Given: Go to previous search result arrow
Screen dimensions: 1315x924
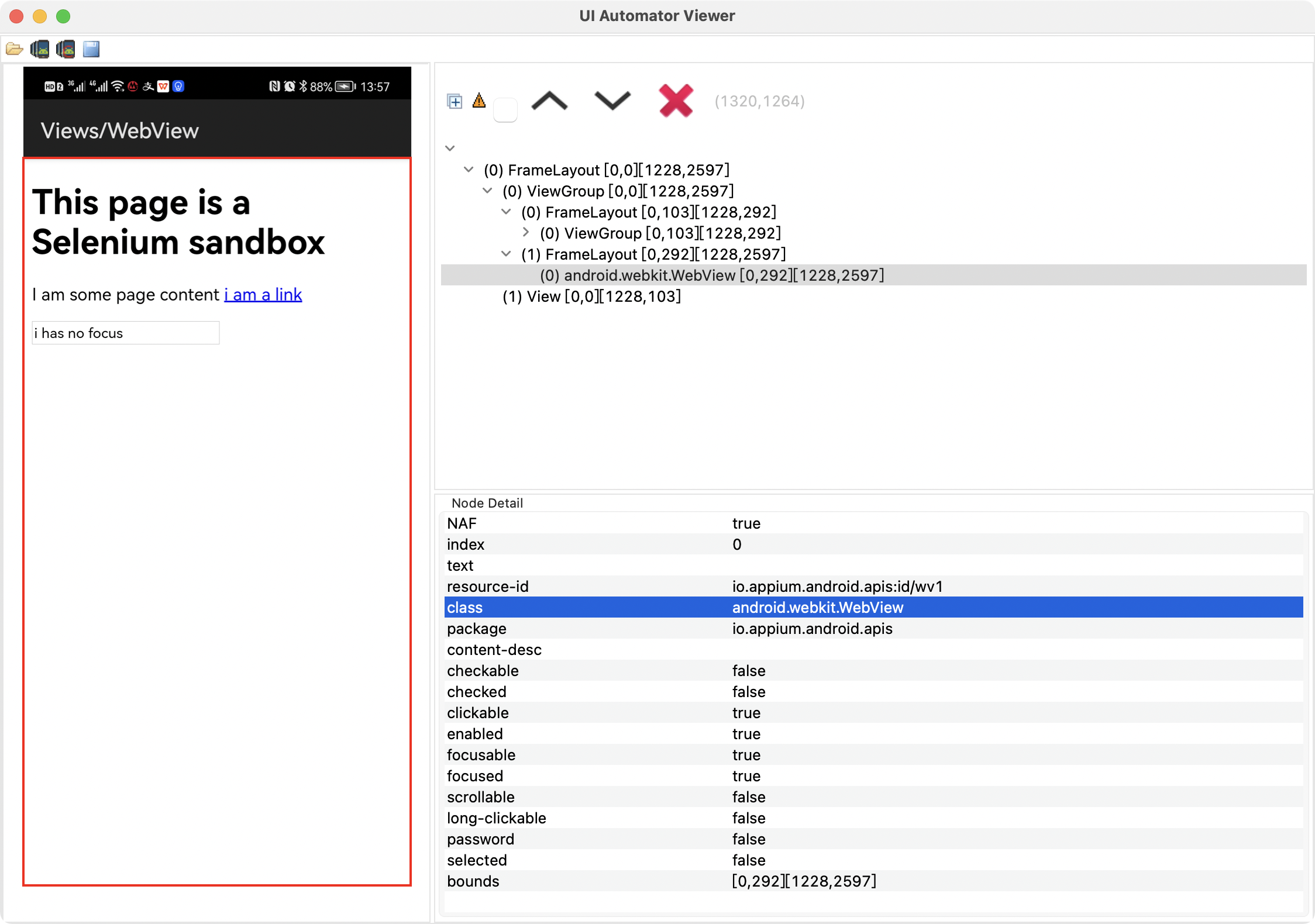Looking at the screenshot, I should [x=549, y=101].
